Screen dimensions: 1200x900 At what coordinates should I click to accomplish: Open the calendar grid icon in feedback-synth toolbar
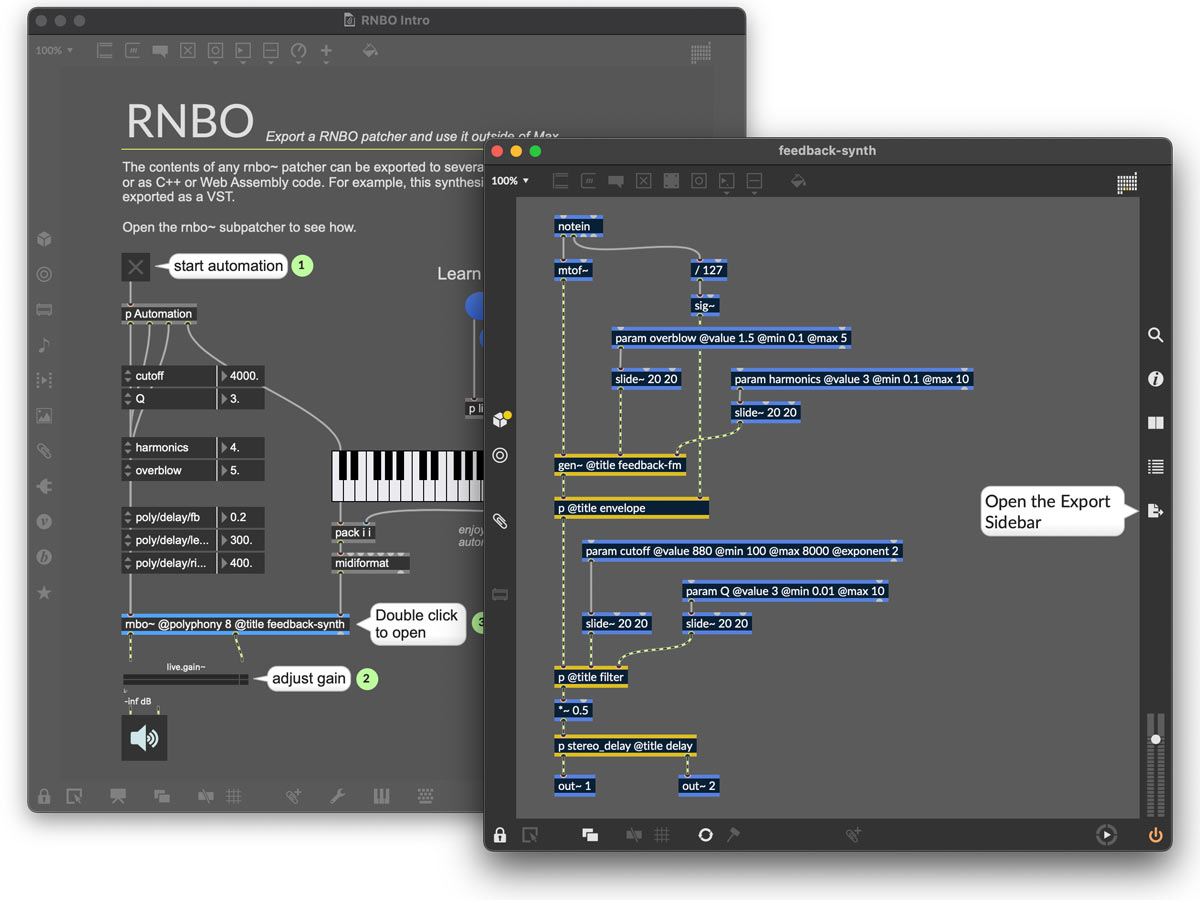tap(1127, 182)
